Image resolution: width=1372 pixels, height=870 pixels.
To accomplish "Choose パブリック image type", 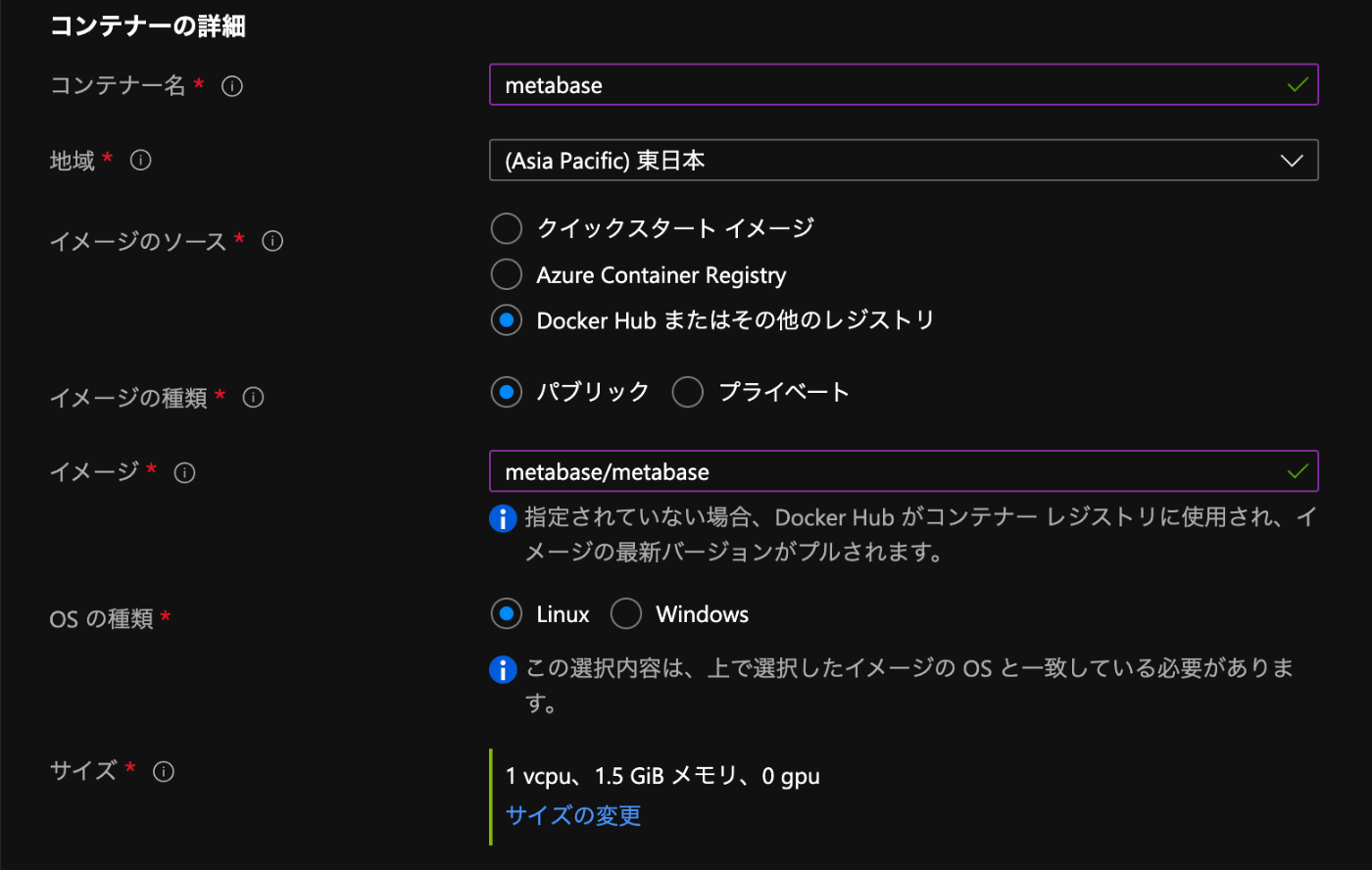I will 507,393.
